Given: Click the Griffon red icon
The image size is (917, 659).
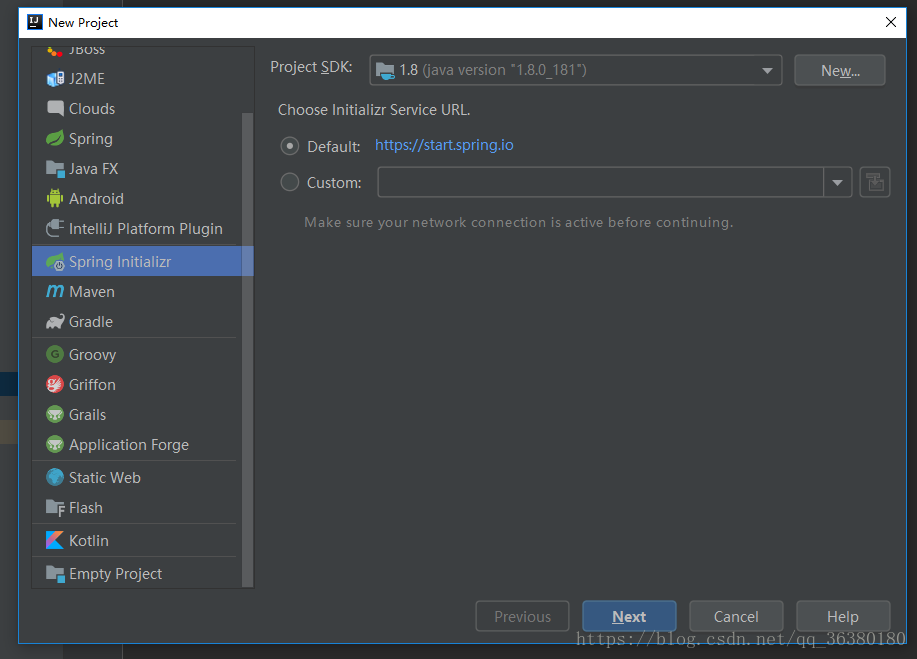Looking at the screenshot, I should 55,384.
